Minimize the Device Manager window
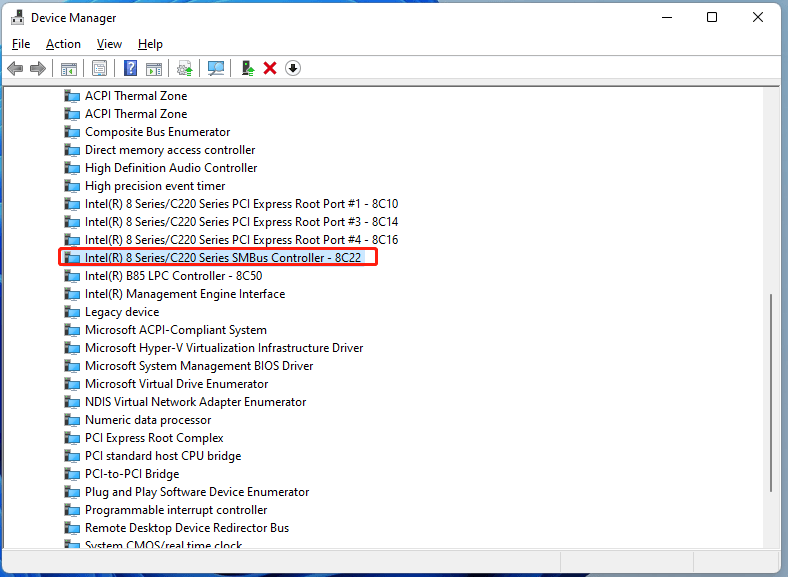 pos(667,18)
